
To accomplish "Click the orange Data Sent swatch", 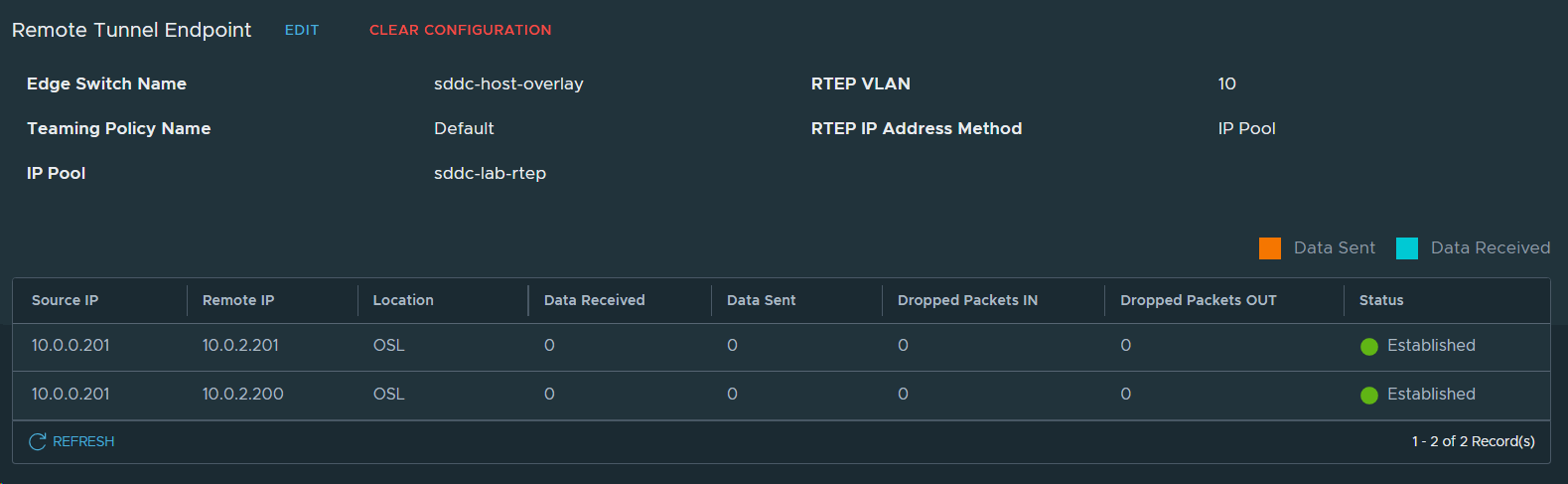I will (x=1269, y=248).
